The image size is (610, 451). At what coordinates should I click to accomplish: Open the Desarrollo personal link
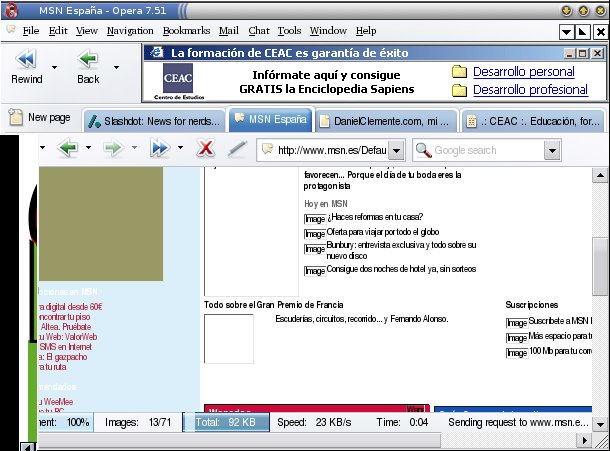[x=524, y=72]
